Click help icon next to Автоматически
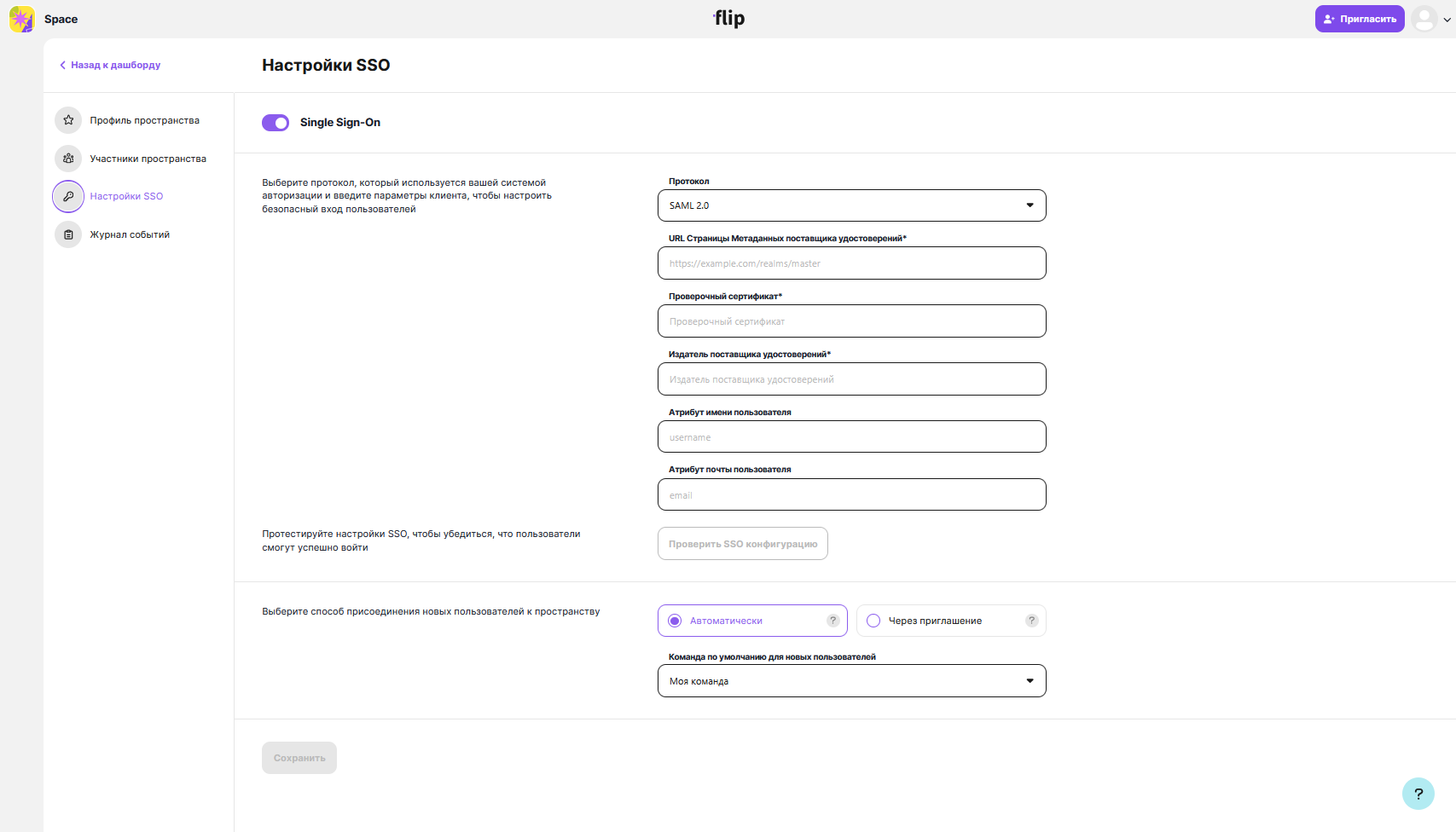Image resolution: width=1456 pixels, height=832 pixels. pos(833,621)
